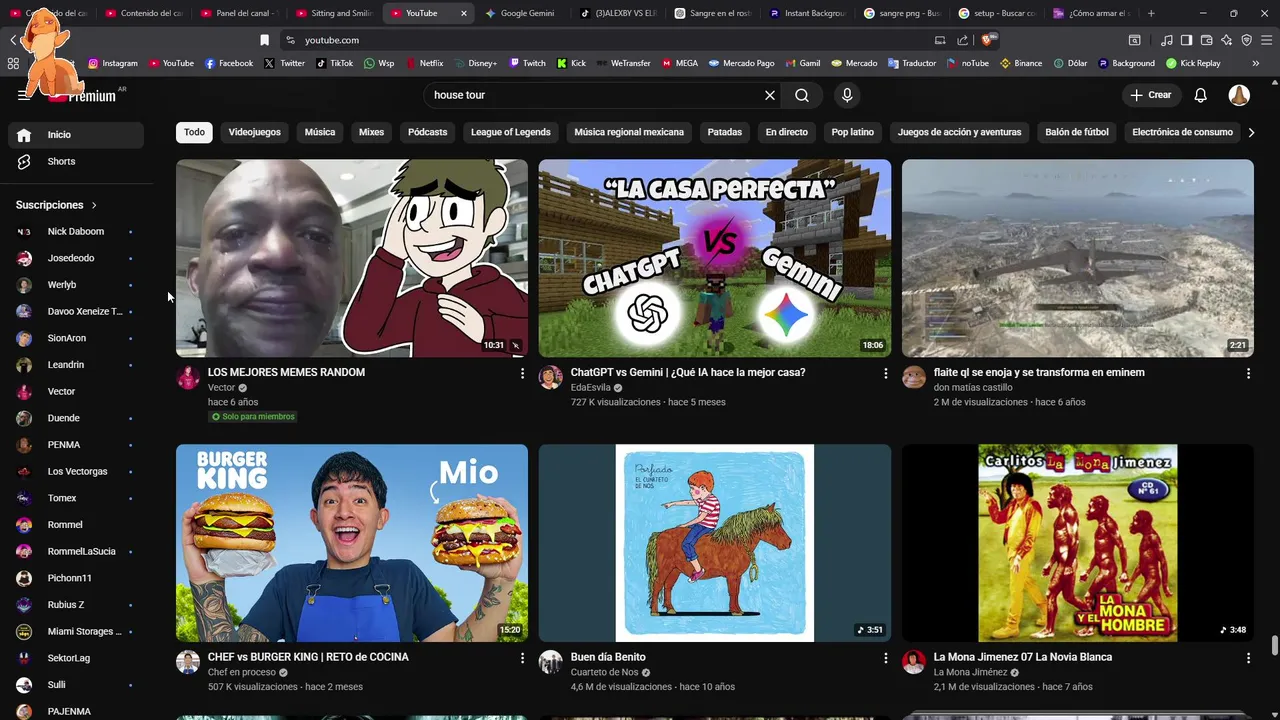Open YouTube notifications bell
The width and height of the screenshot is (1280, 720).
pos(1201,95)
